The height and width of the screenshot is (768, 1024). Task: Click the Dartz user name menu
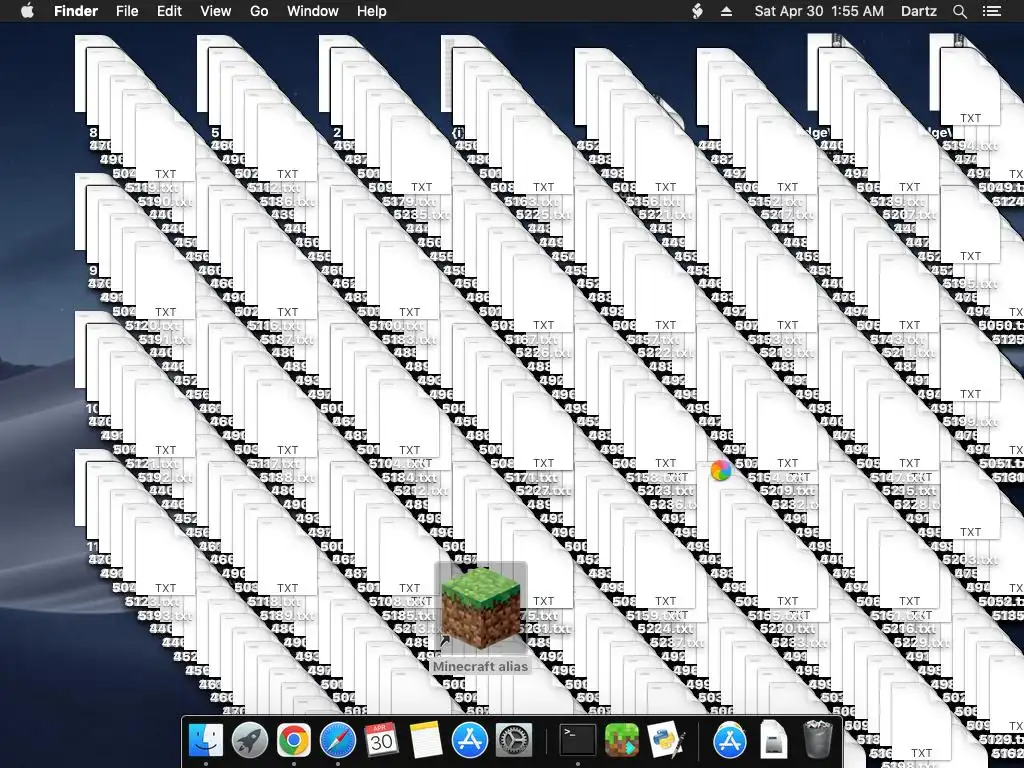coord(918,11)
